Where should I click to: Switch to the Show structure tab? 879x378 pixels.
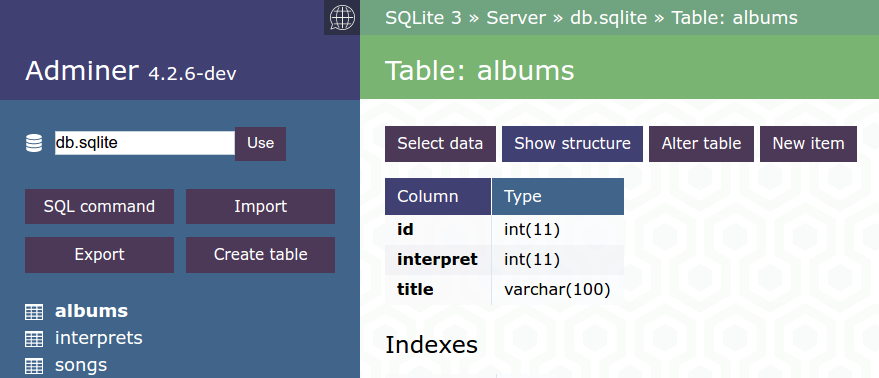572,144
